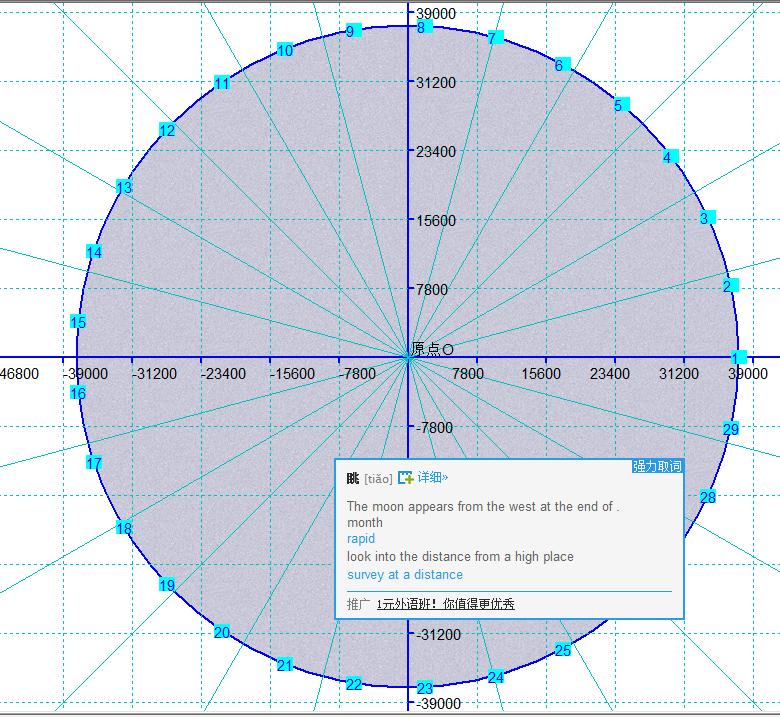Viewport: 780px width, 717px height.
Task: Select point marker 16 on the circle
Action: point(78,393)
